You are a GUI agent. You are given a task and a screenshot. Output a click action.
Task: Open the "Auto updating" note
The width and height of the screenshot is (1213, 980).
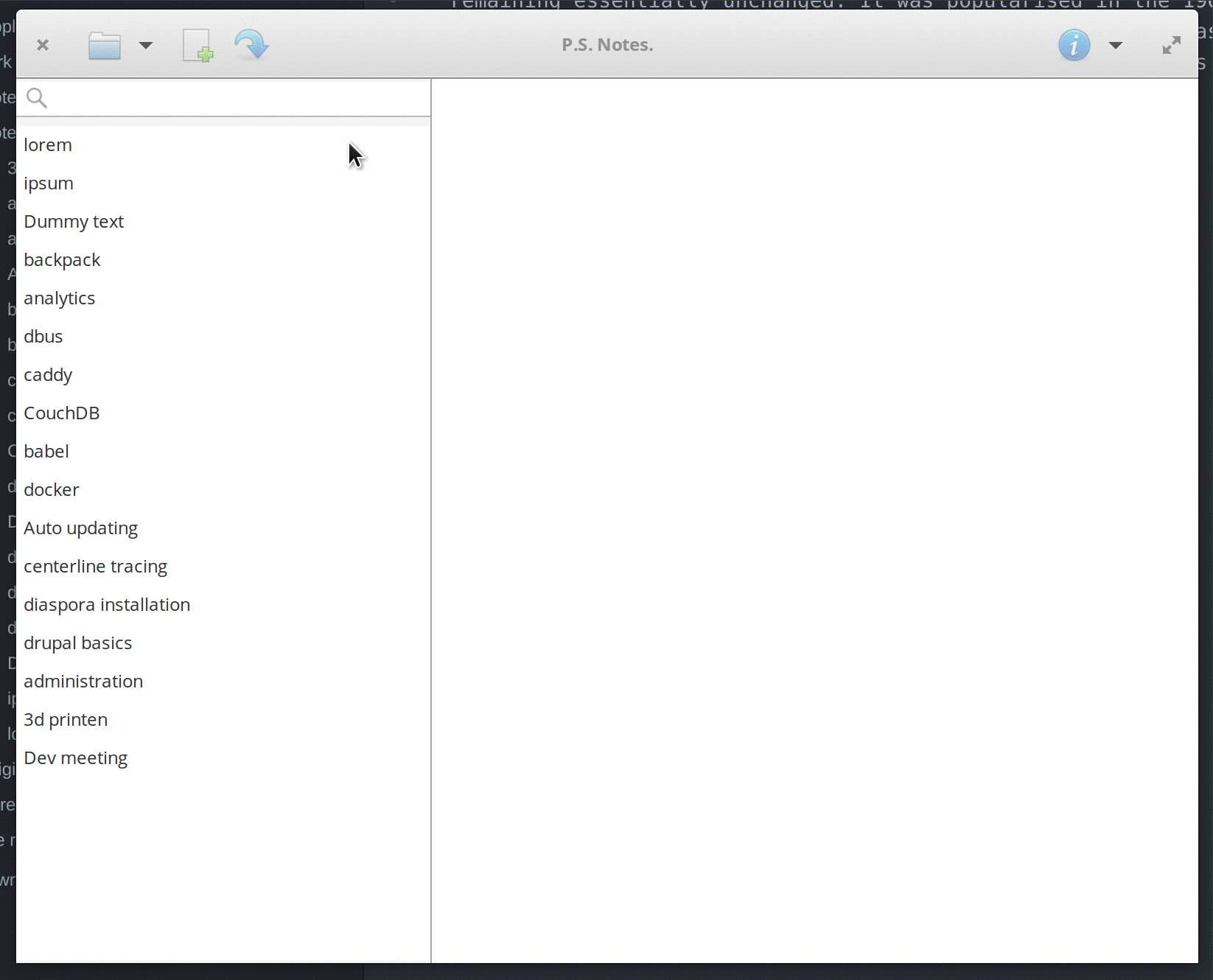click(x=81, y=528)
